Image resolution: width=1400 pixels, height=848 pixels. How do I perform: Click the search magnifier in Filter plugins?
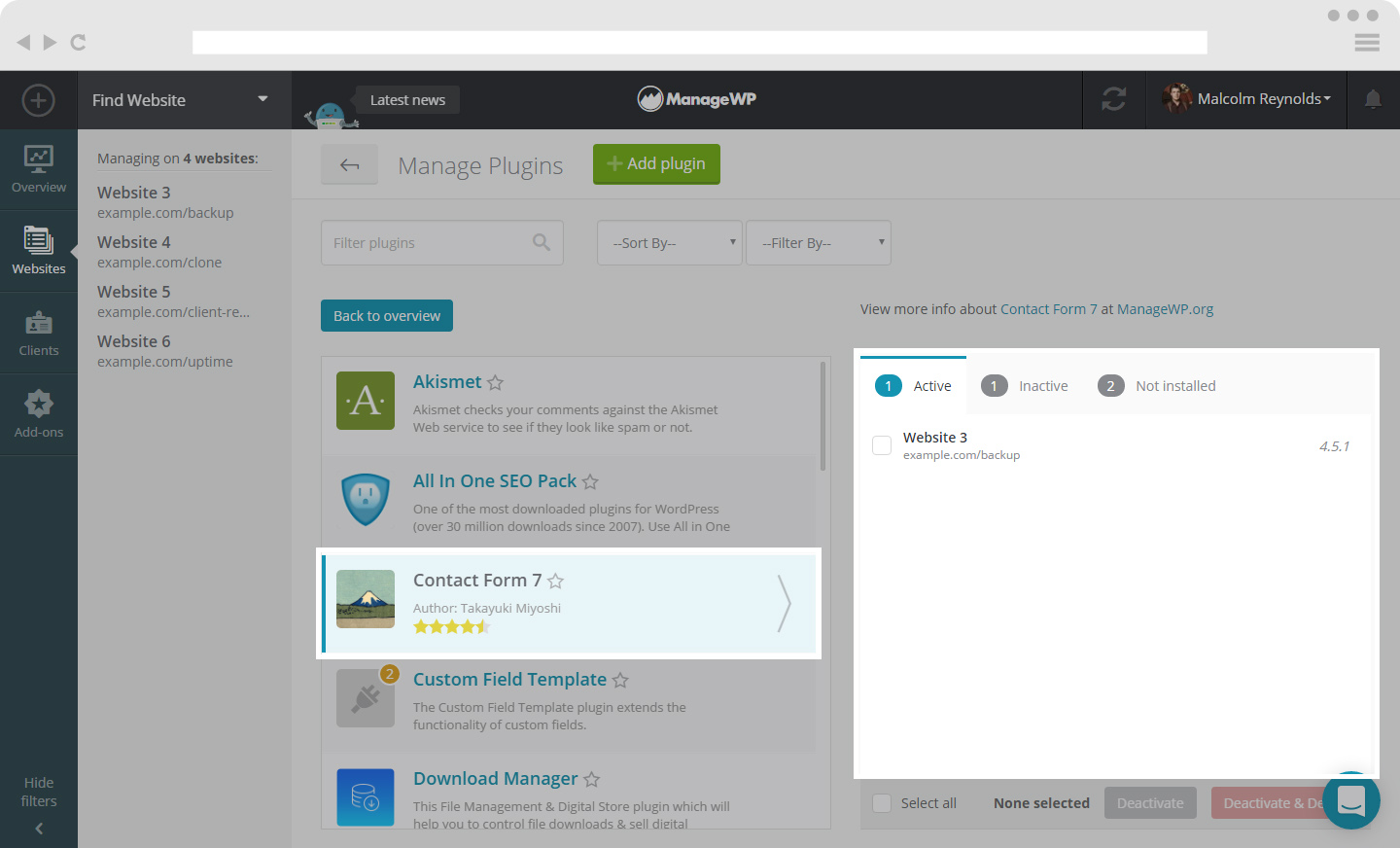(542, 242)
